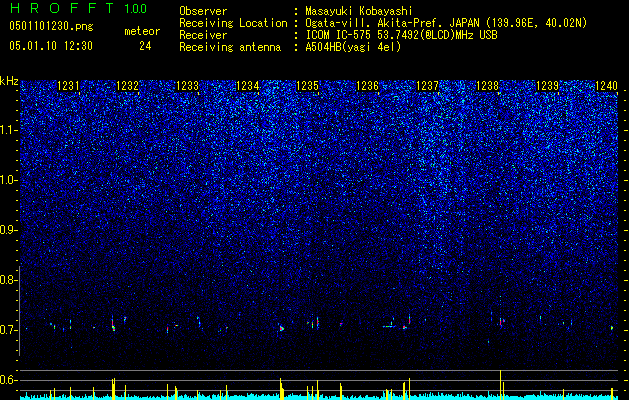Click the Receiver label
The height and width of the screenshot is (400, 629).
click(x=203, y=35)
